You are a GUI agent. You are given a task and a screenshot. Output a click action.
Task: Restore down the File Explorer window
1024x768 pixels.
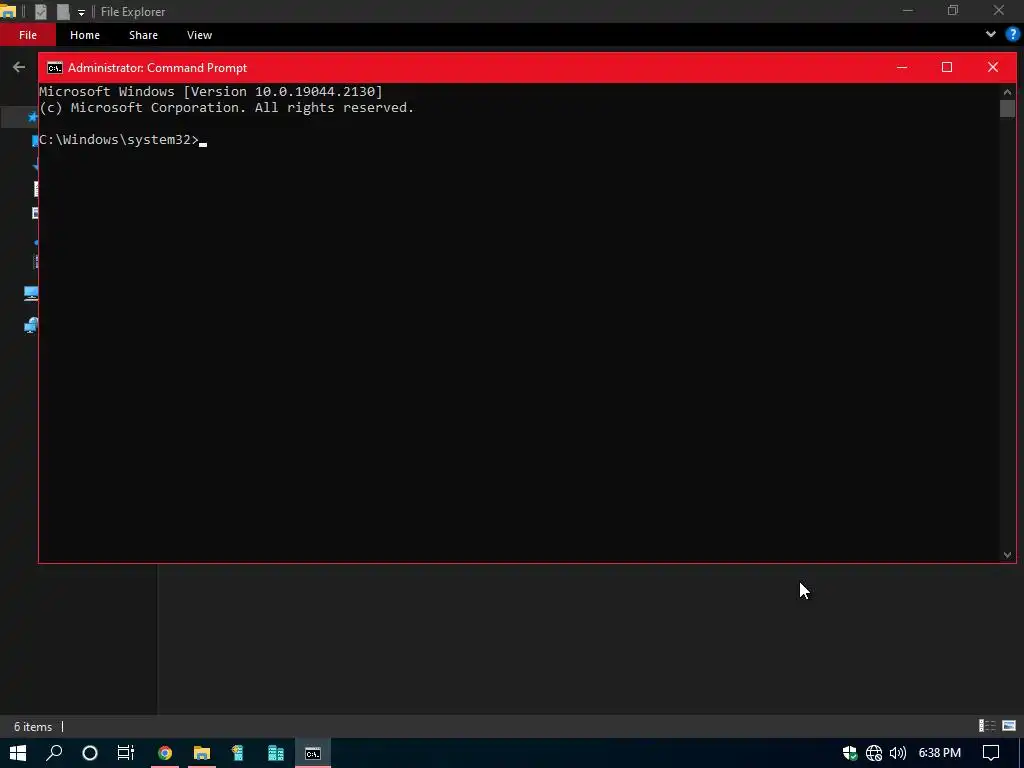click(x=953, y=10)
